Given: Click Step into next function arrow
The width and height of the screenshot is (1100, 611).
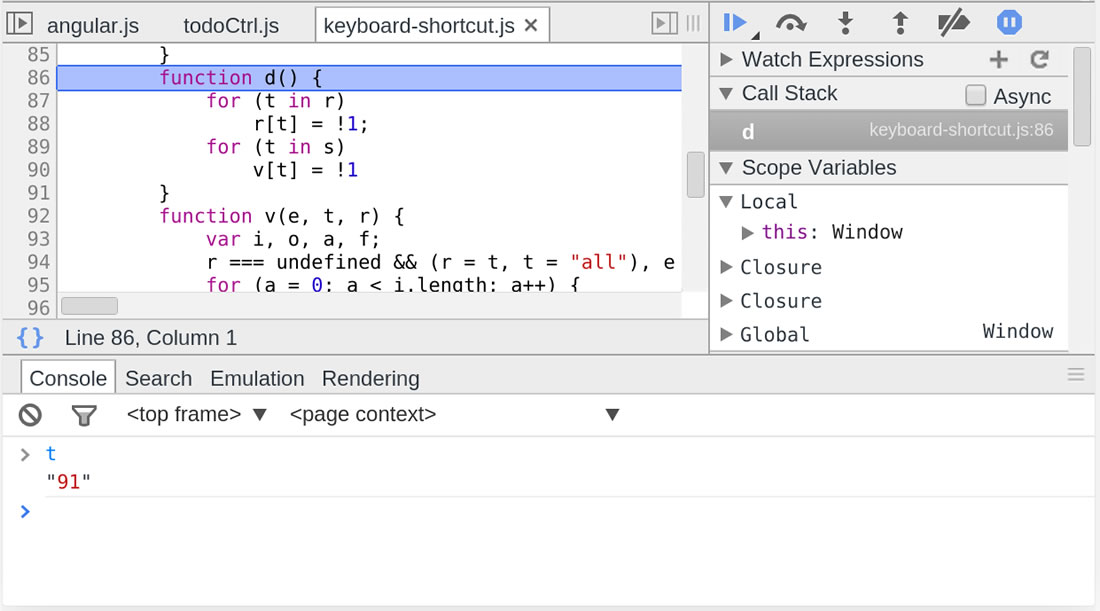Looking at the screenshot, I should pos(845,23).
